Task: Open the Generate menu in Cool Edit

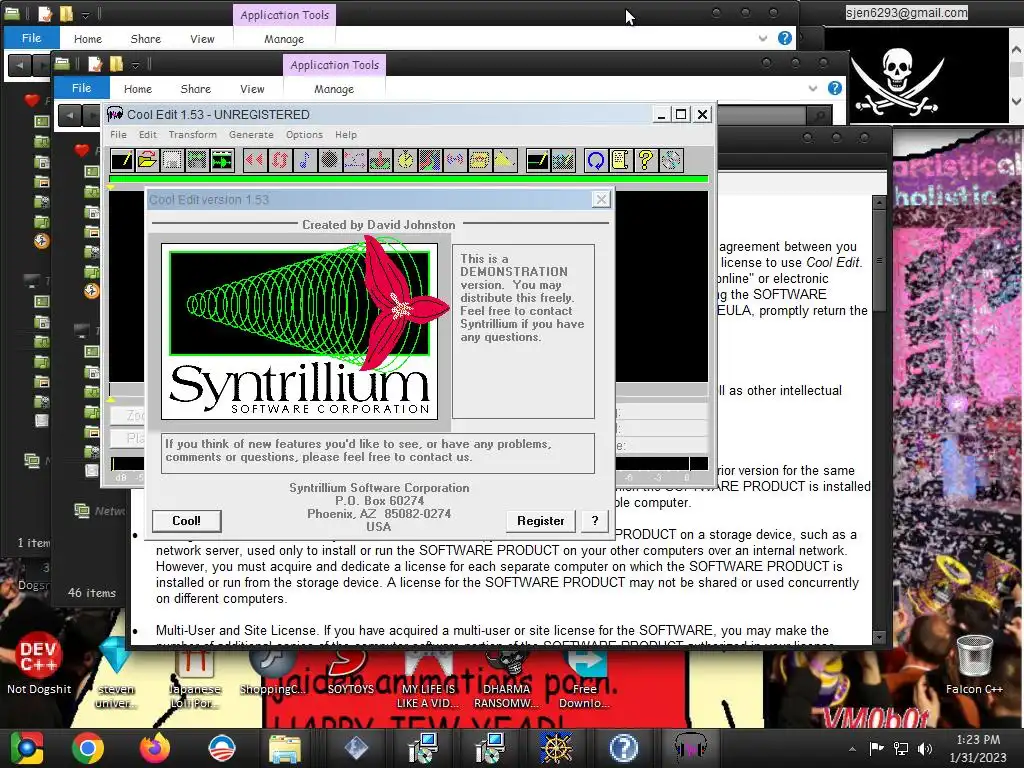Action: 251,135
